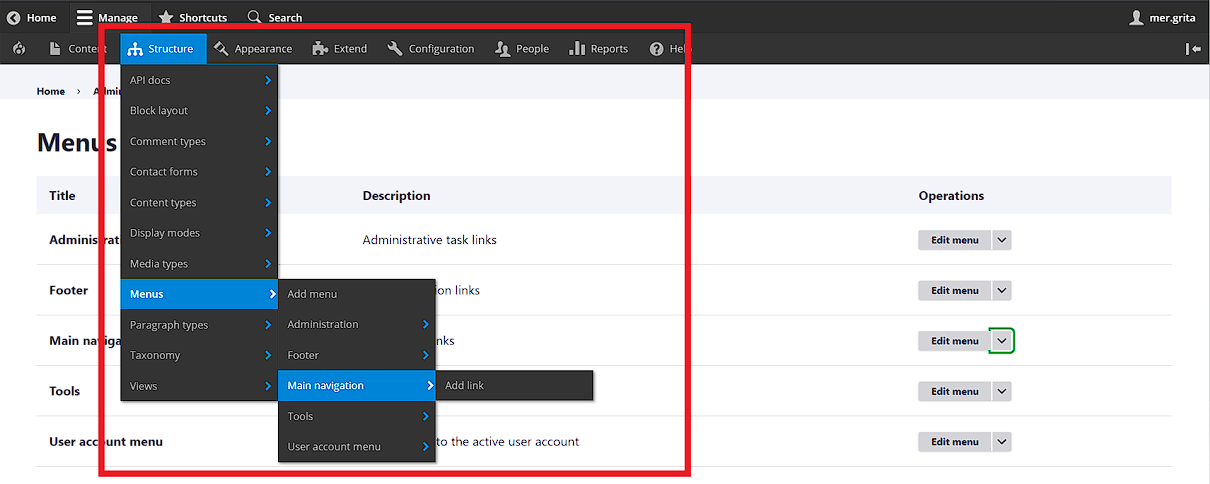Expand dropdown arrow beside Administration's Edit menu

point(1002,240)
